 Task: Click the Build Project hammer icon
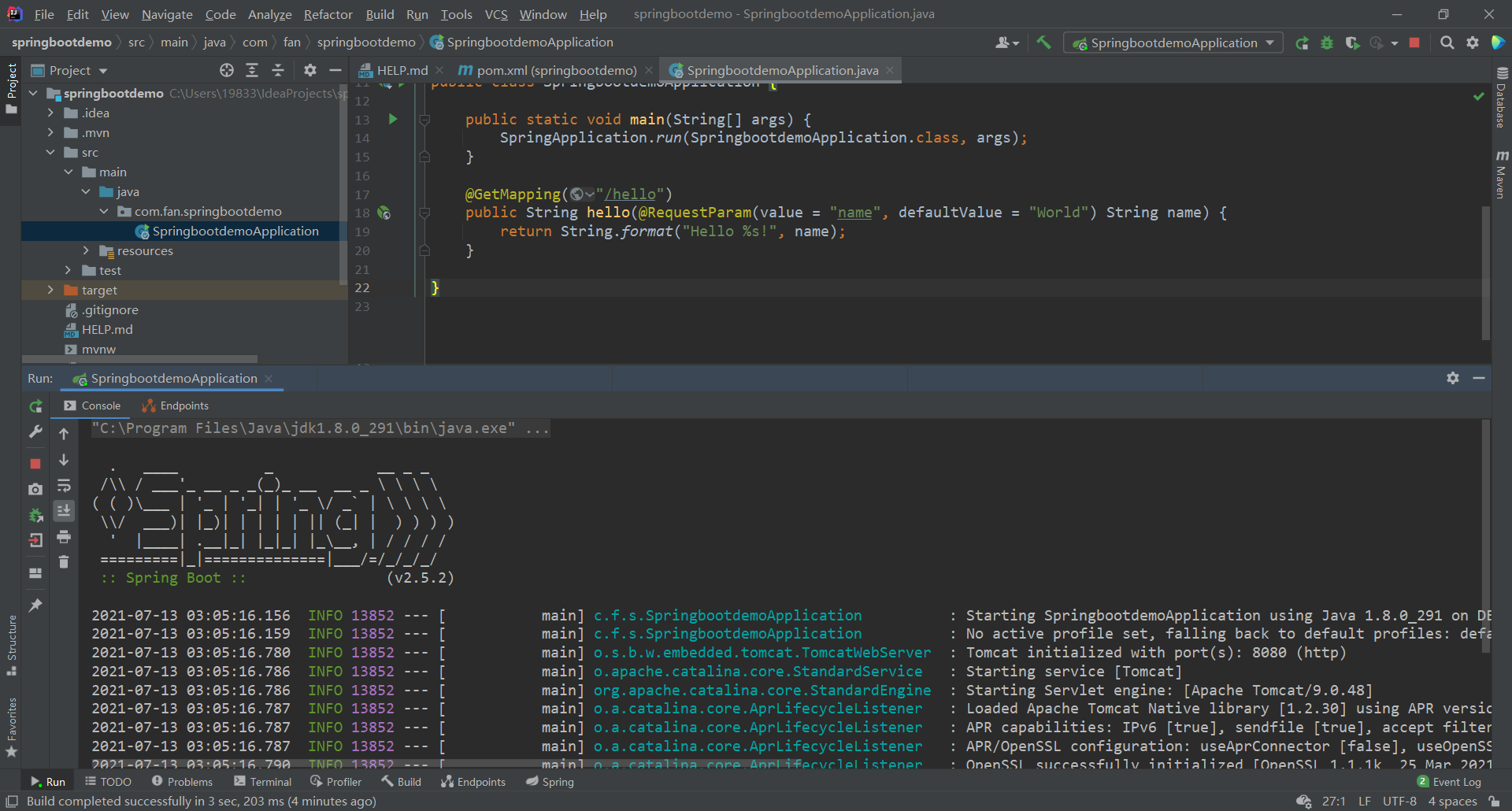pyautogui.click(x=1043, y=43)
